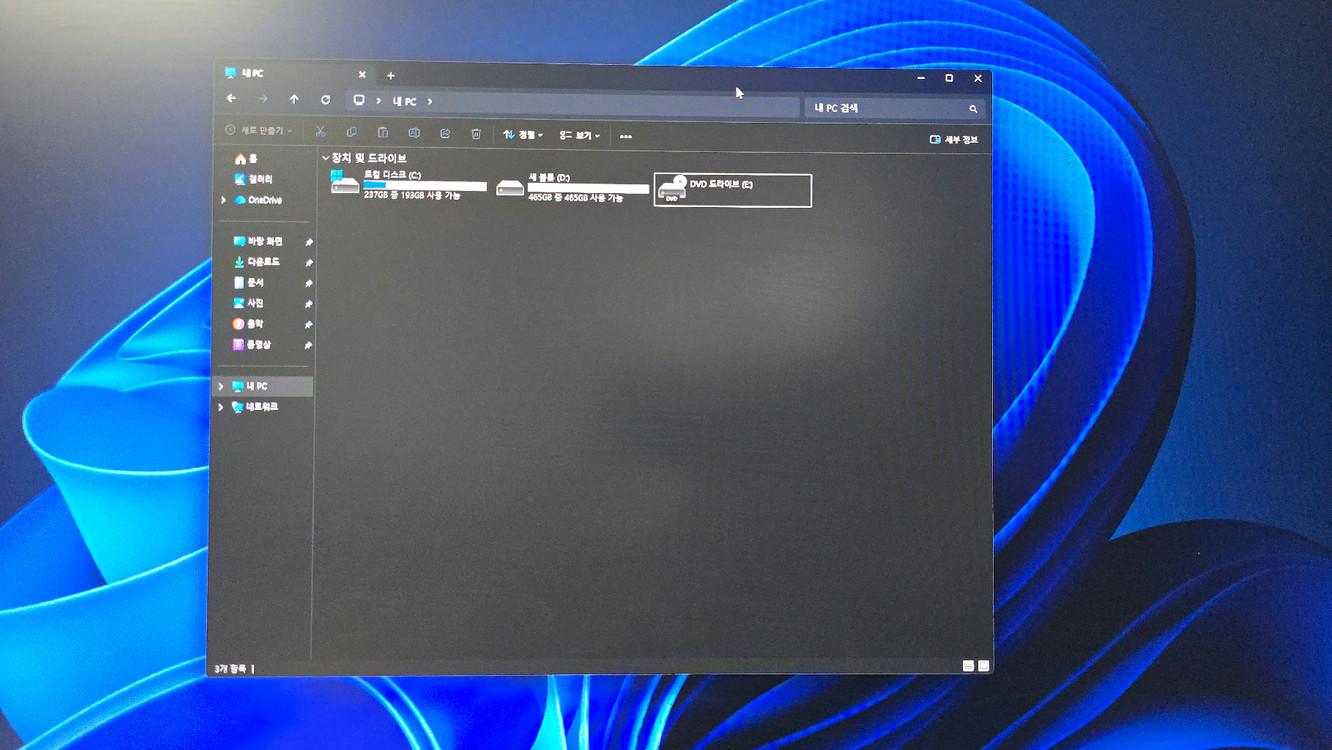The image size is (1332, 750).
Task: Open the see more (…) toolbar menu
Action: 626,136
